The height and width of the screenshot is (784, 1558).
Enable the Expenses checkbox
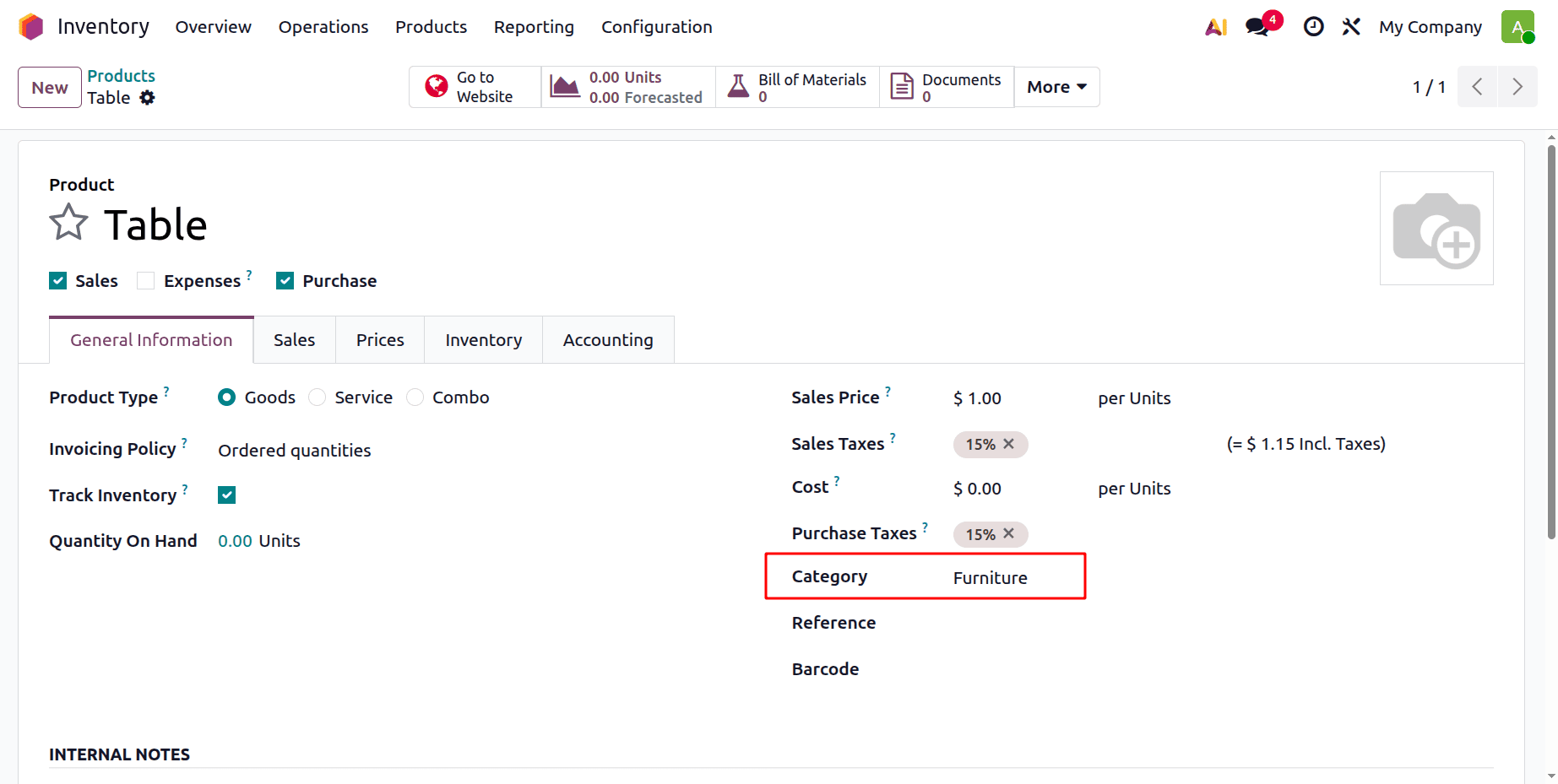point(146,281)
